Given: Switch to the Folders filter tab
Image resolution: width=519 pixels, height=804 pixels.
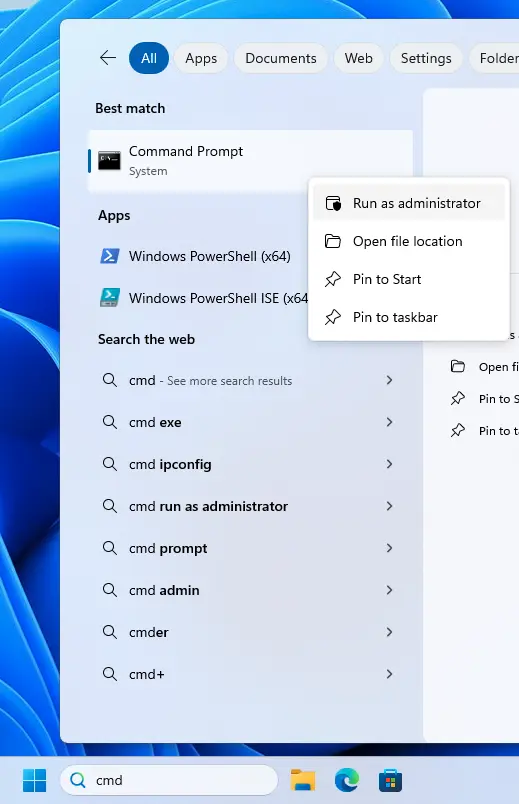Looking at the screenshot, I should [x=495, y=58].
